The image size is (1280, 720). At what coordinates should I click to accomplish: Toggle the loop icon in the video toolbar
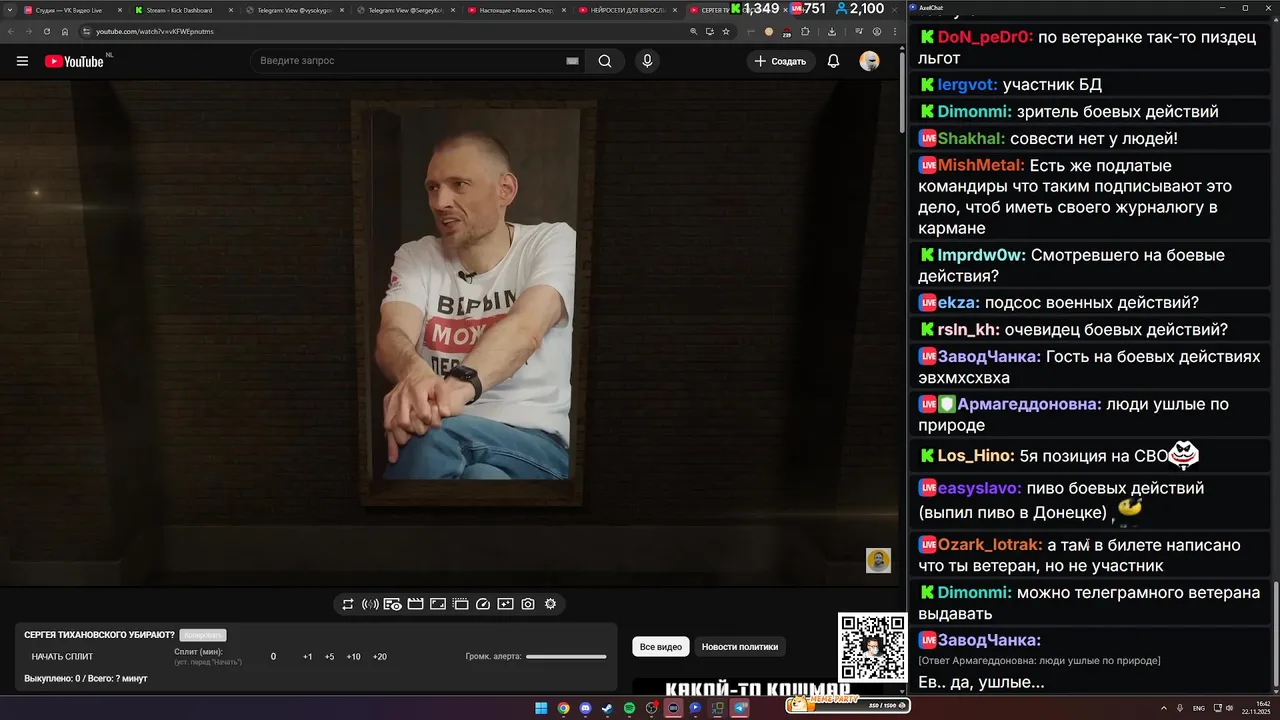(348, 604)
